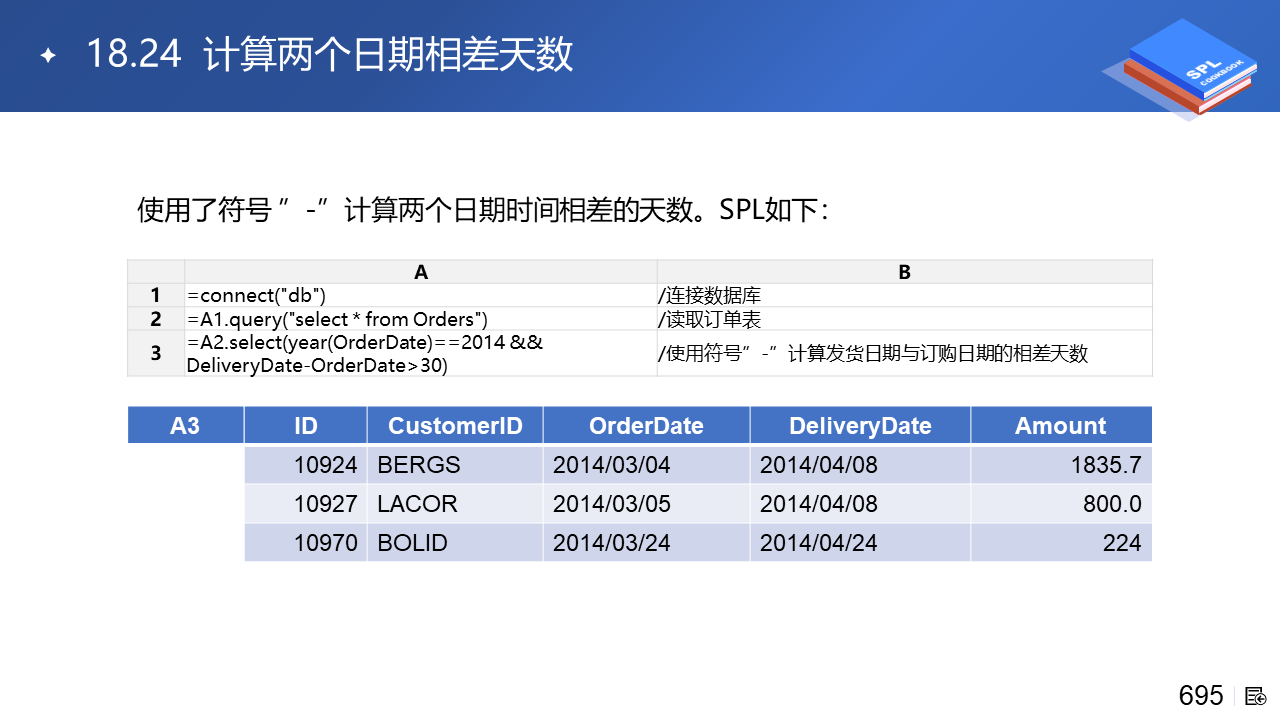Click the ID column header
Viewport: 1280px width, 720px height.
[x=306, y=425]
